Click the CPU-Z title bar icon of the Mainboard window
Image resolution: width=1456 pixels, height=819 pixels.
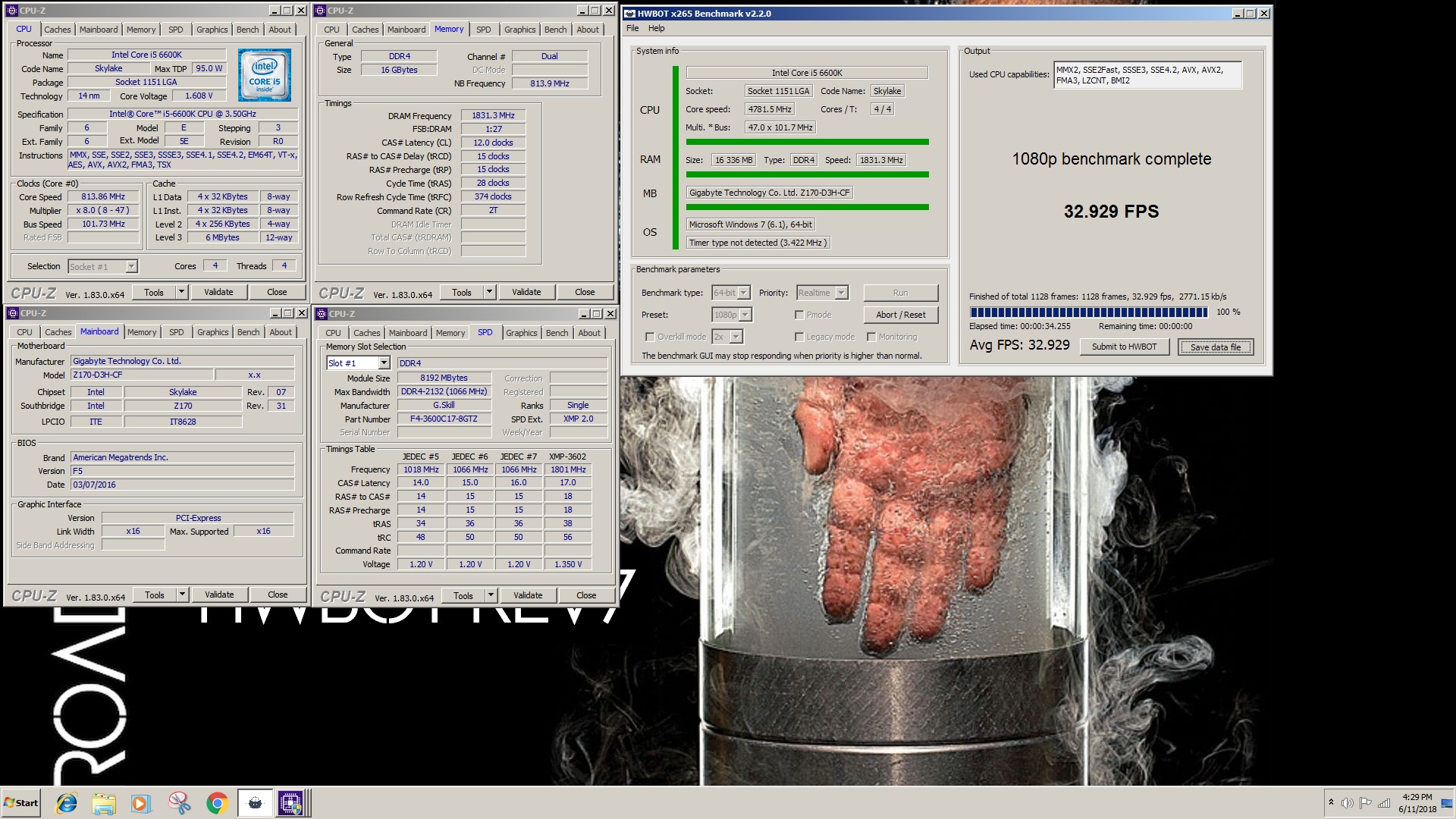pos(13,313)
